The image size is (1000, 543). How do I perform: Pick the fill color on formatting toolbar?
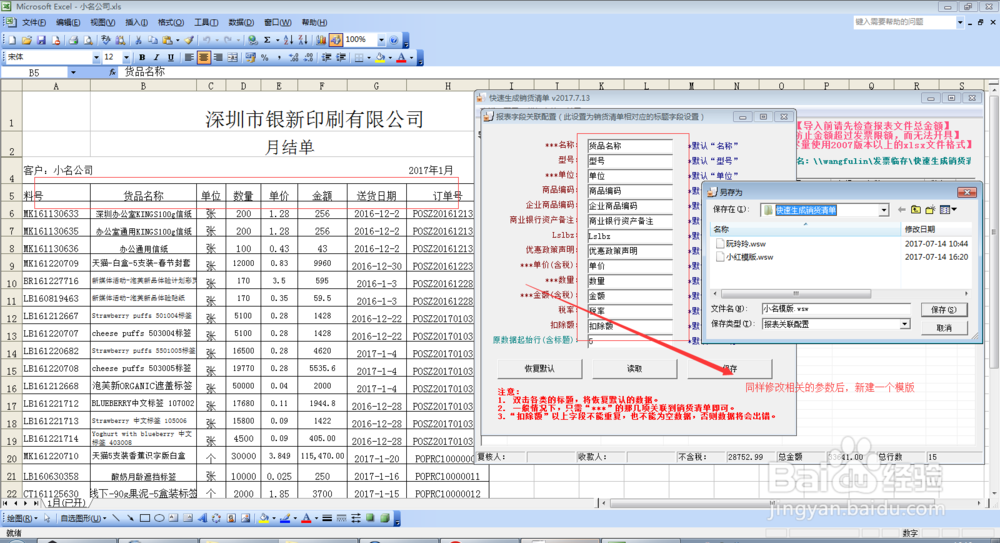[381, 57]
